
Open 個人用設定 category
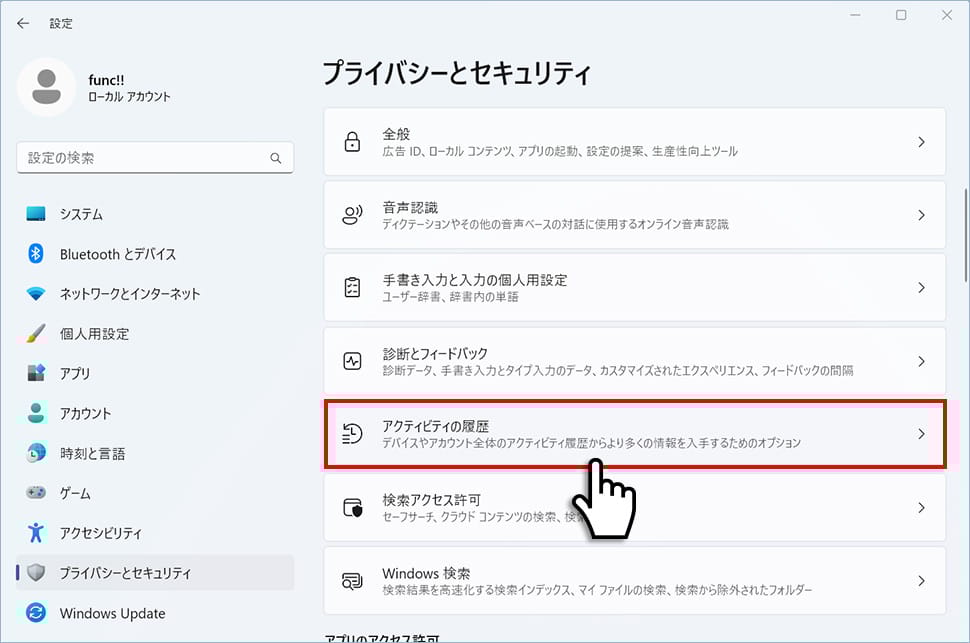[x=155, y=334]
